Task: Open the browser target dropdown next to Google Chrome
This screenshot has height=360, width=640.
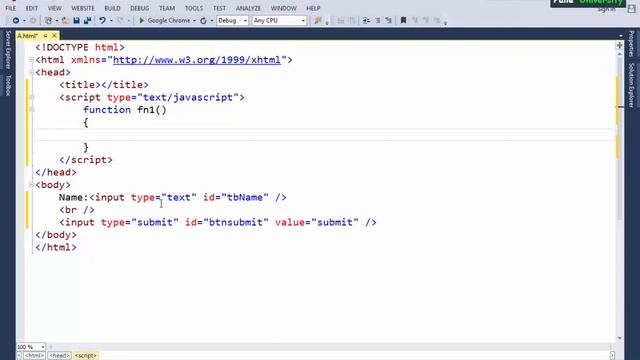Action: [x=194, y=20]
